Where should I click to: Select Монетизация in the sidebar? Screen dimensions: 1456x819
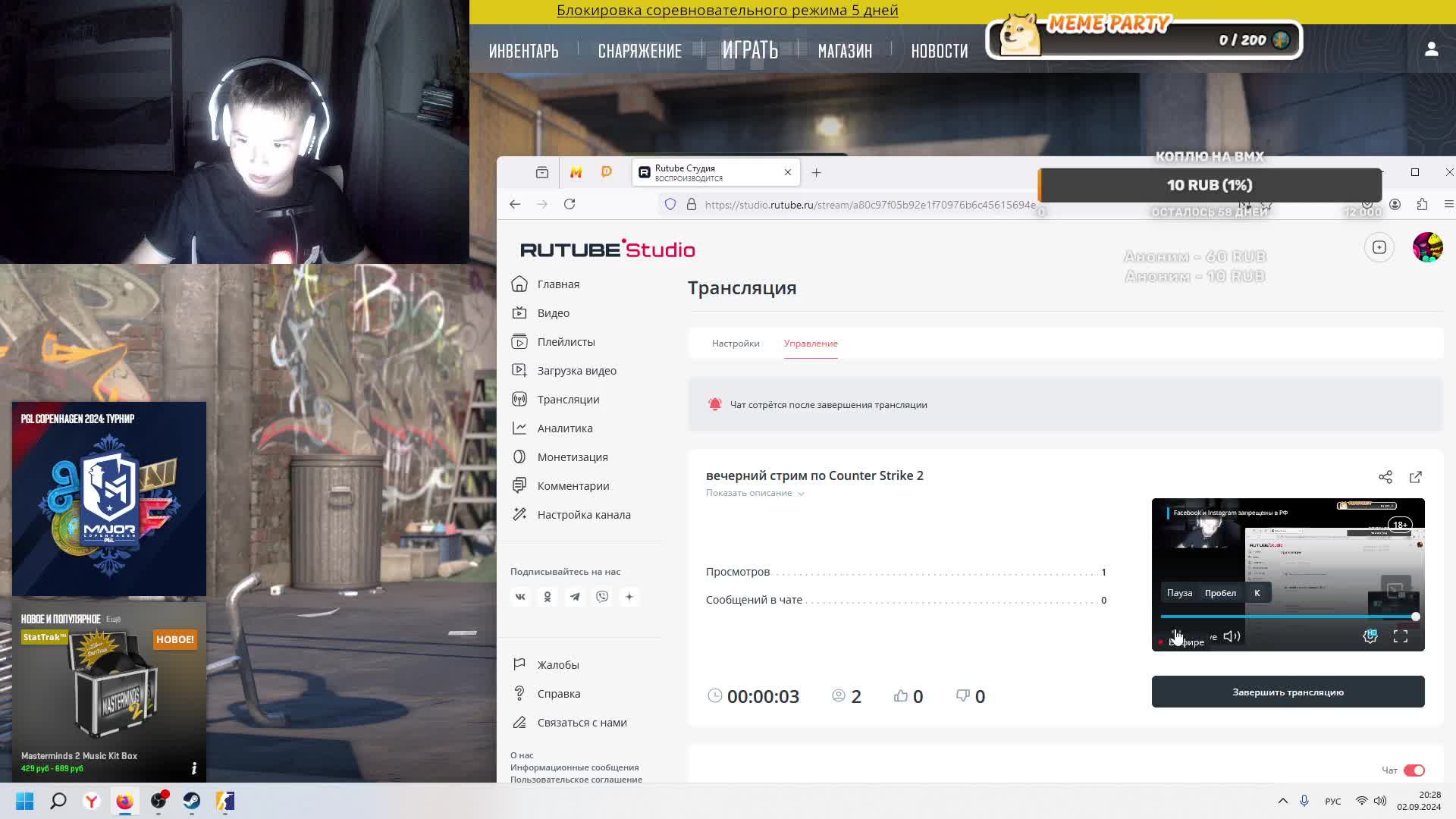coord(572,457)
